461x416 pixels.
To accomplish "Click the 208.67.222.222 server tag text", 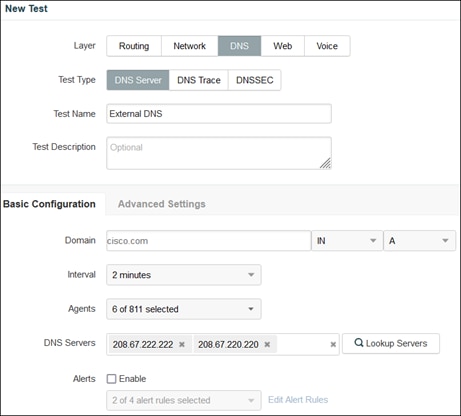I will coord(143,344).
